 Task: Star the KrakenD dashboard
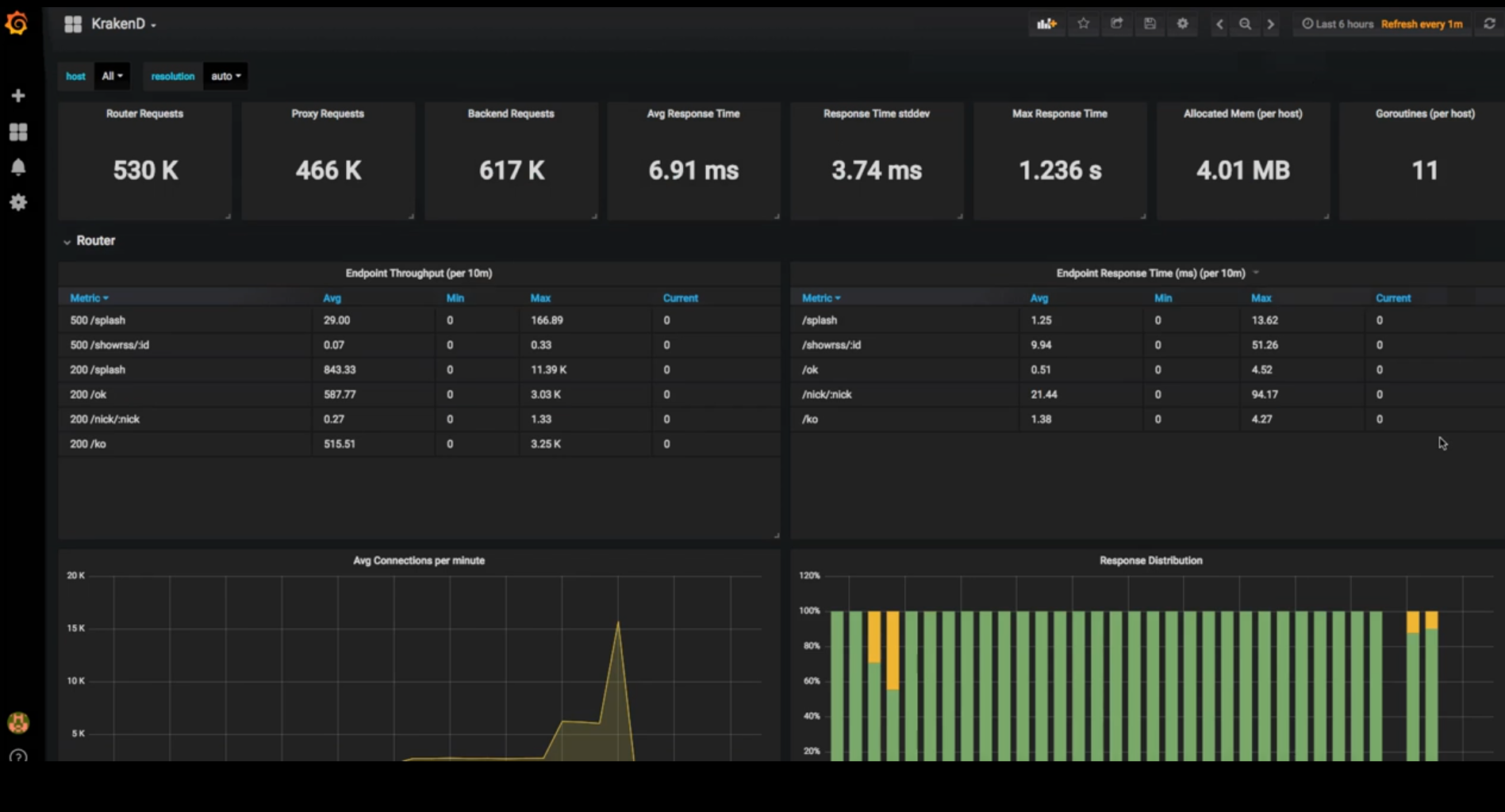coord(1083,24)
